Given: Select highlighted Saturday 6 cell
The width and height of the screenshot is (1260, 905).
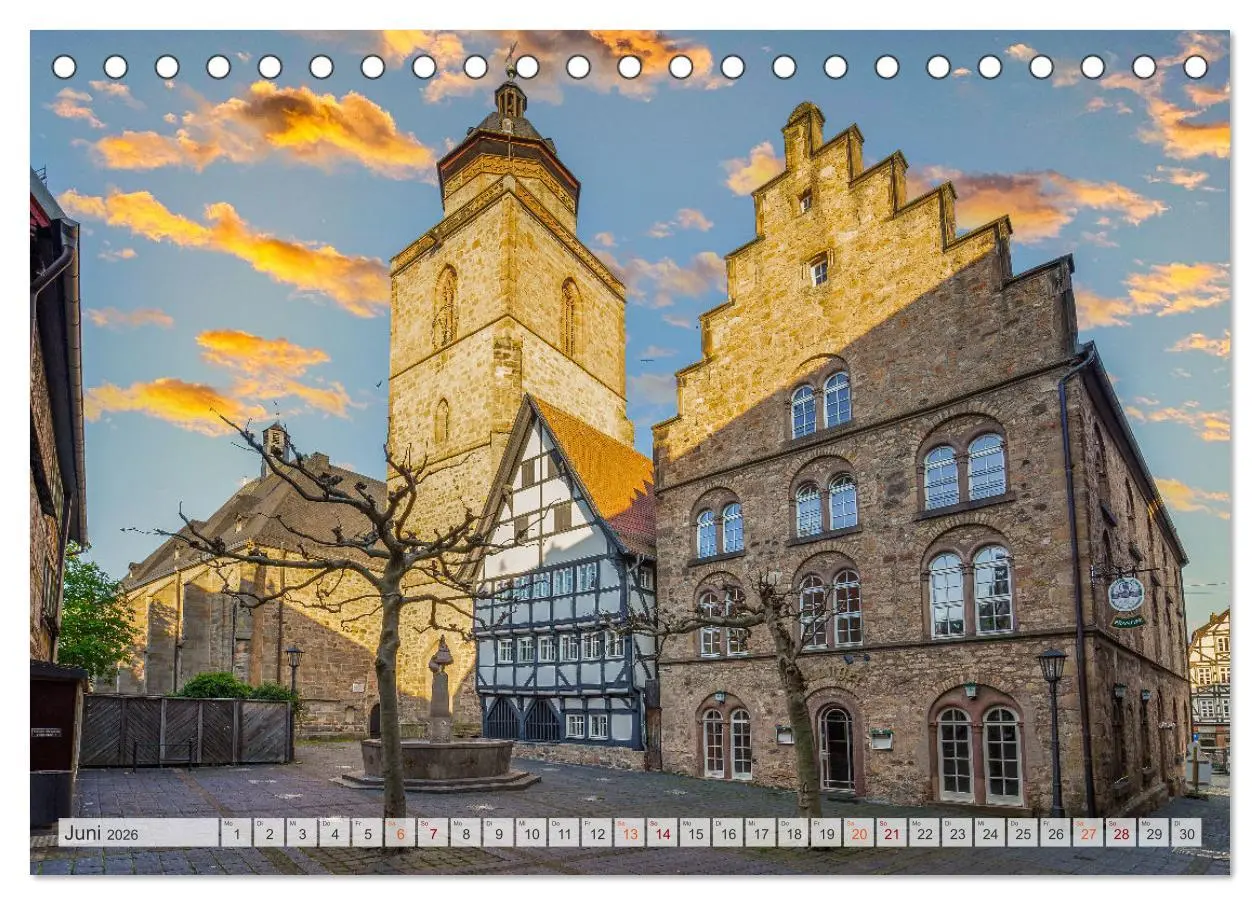Looking at the screenshot, I should tap(400, 833).
